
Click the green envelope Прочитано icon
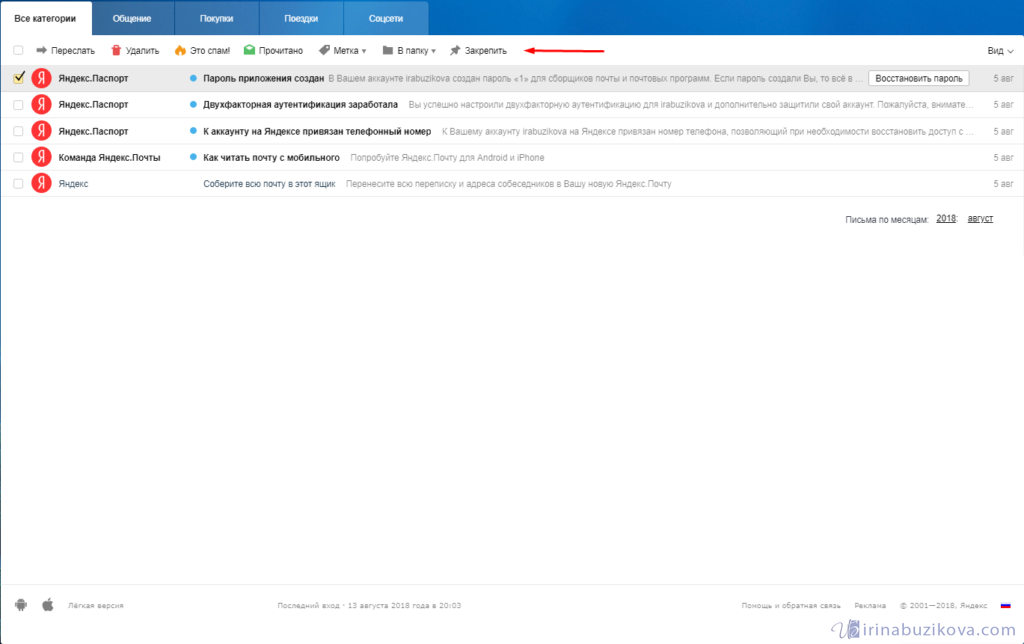click(x=249, y=50)
